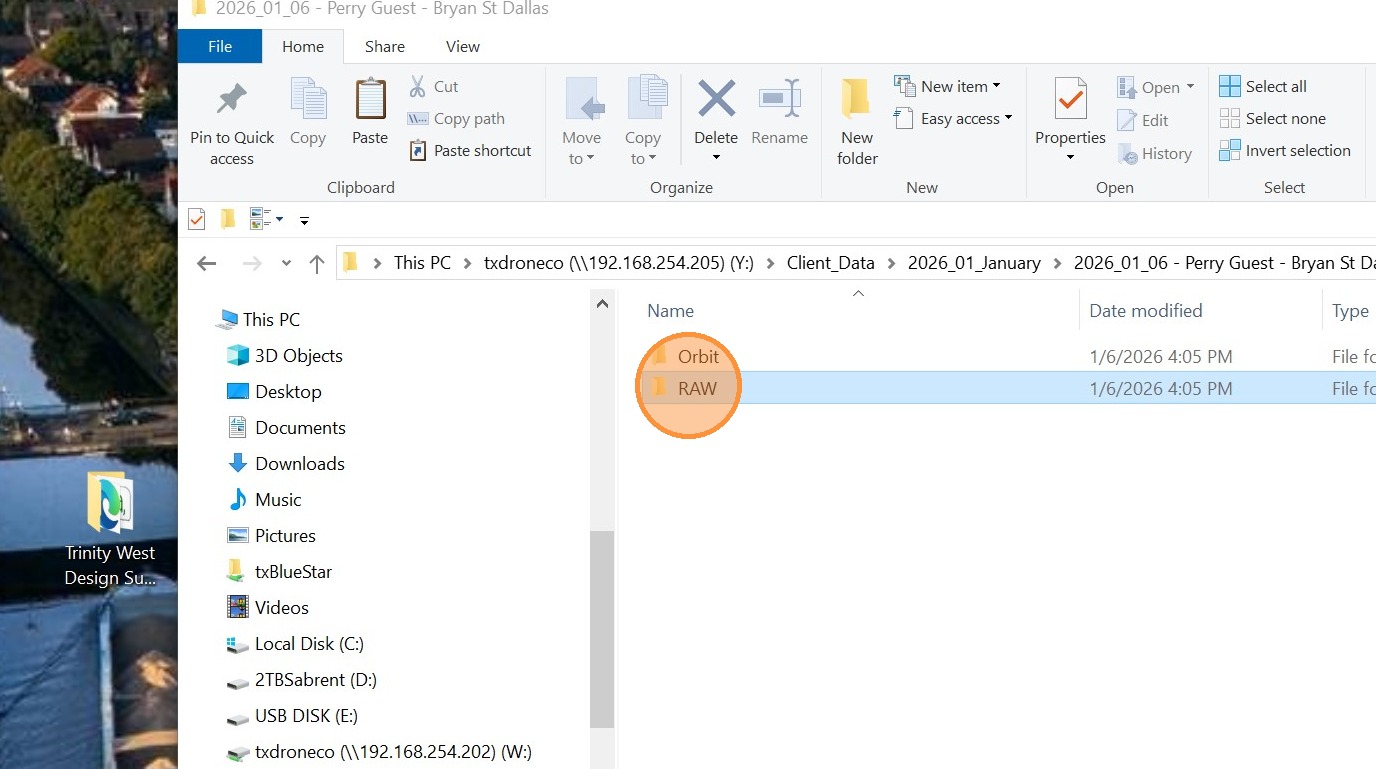Expand the Open button dropdown
This screenshot has width=1376, height=769.
tap(1190, 88)
